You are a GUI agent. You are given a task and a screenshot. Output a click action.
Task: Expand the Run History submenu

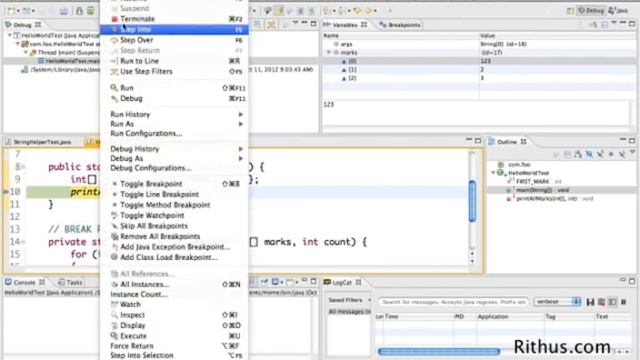coord(174,114)
